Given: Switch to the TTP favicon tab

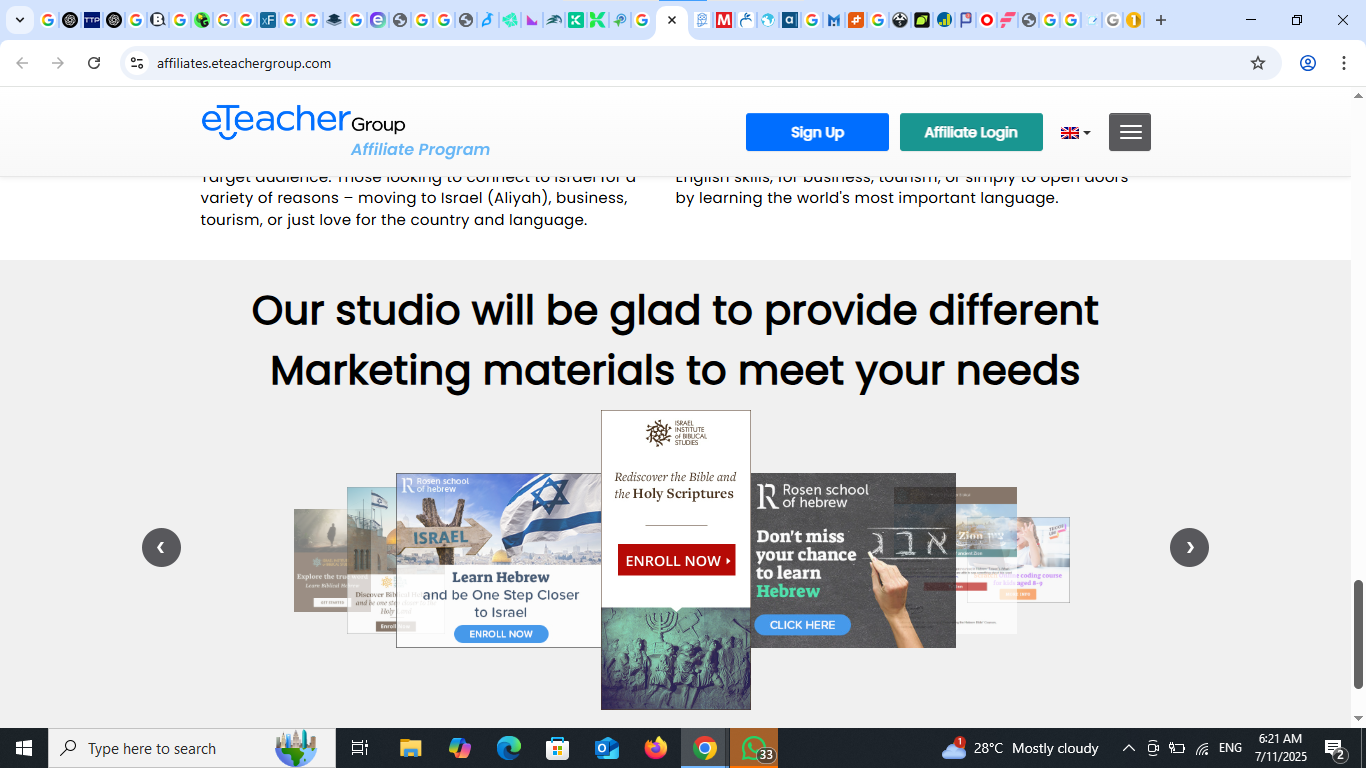Looking at the screenshot, I should 92,20.
